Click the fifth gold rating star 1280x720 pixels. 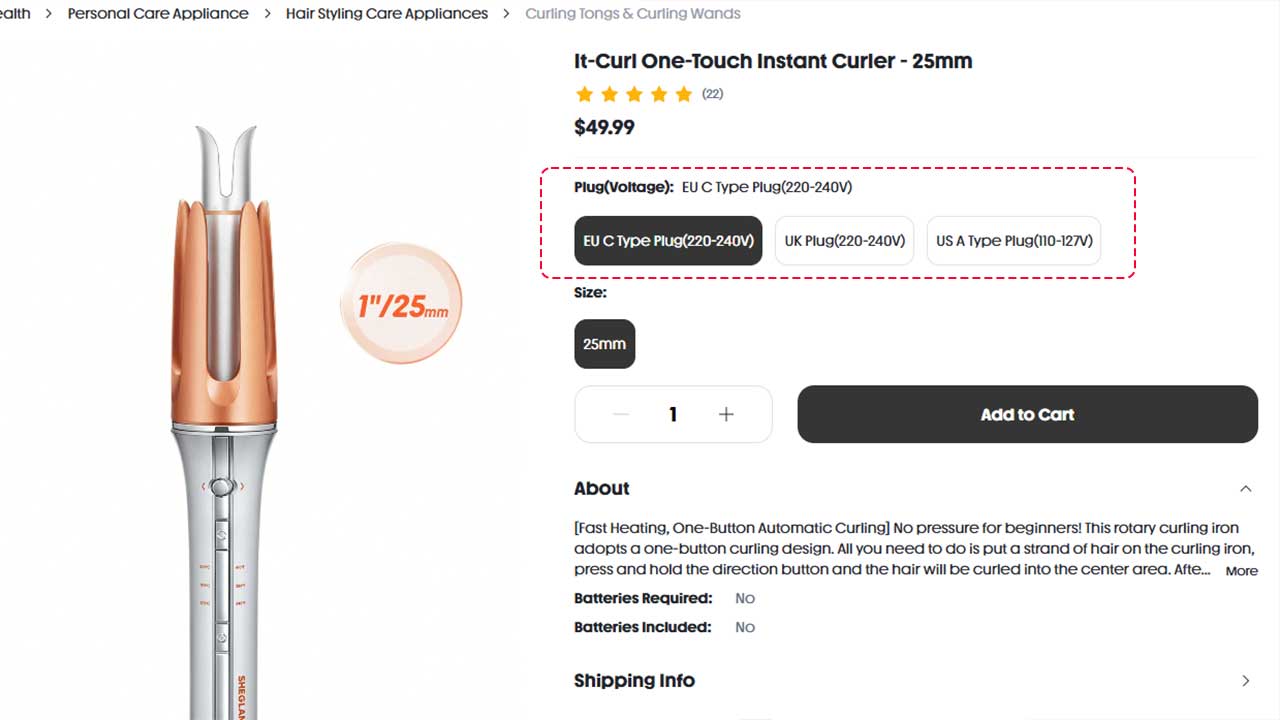683,94
